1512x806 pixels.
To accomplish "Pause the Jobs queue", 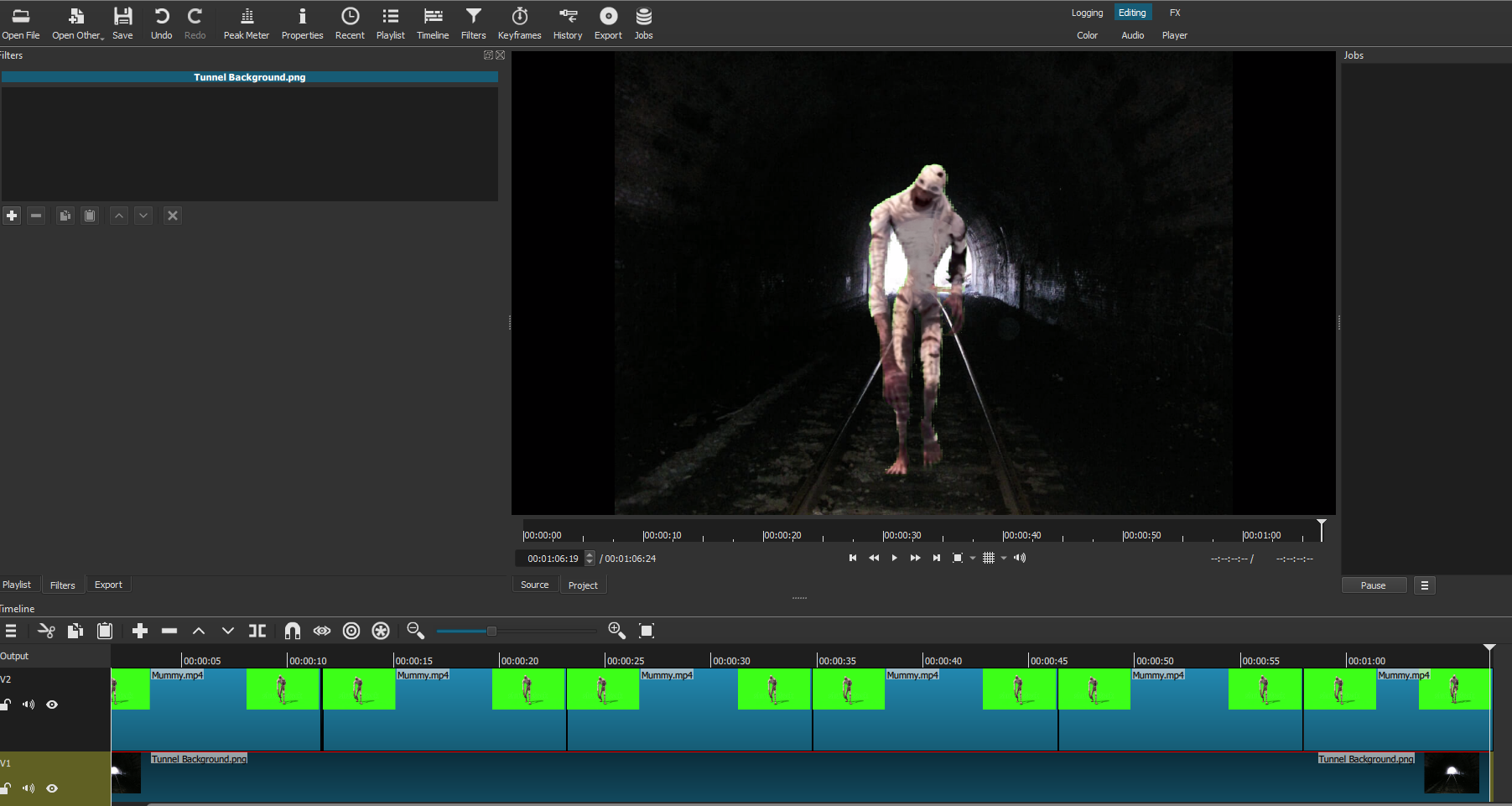I will (x=1374, y=585).
